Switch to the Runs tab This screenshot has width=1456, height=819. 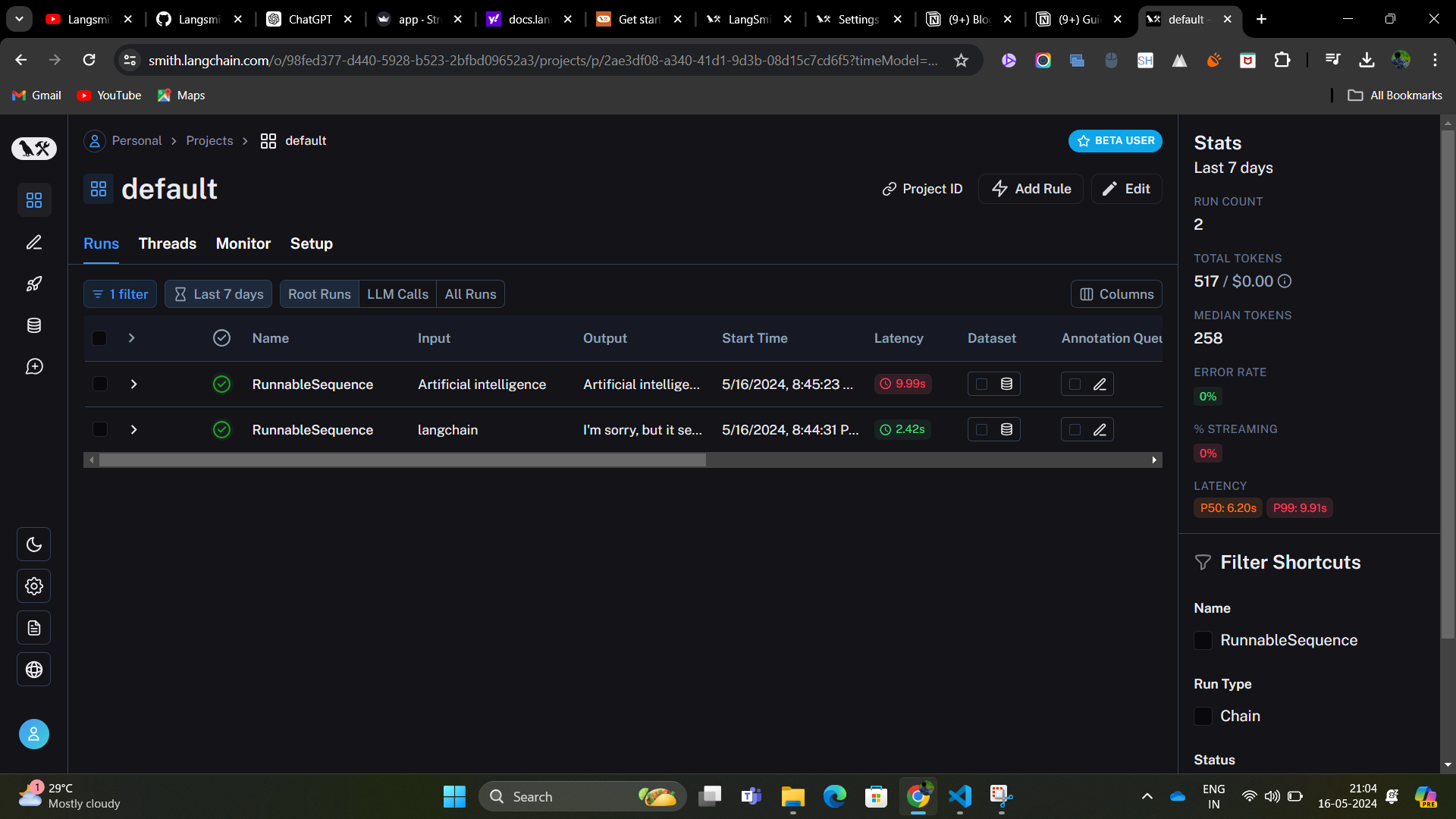tap(101, 243)
